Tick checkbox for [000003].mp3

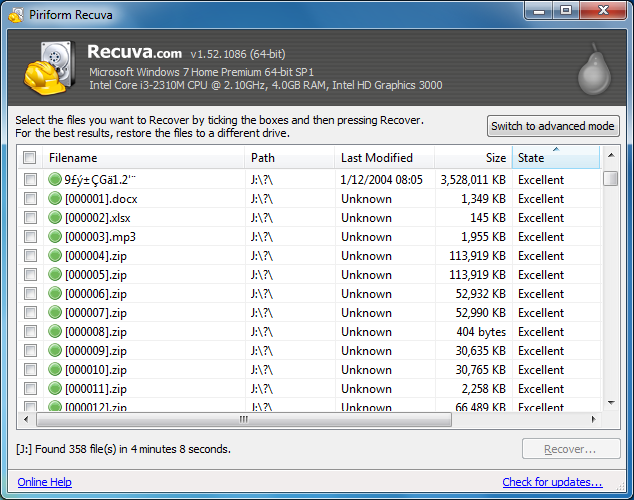click(30, 236)
